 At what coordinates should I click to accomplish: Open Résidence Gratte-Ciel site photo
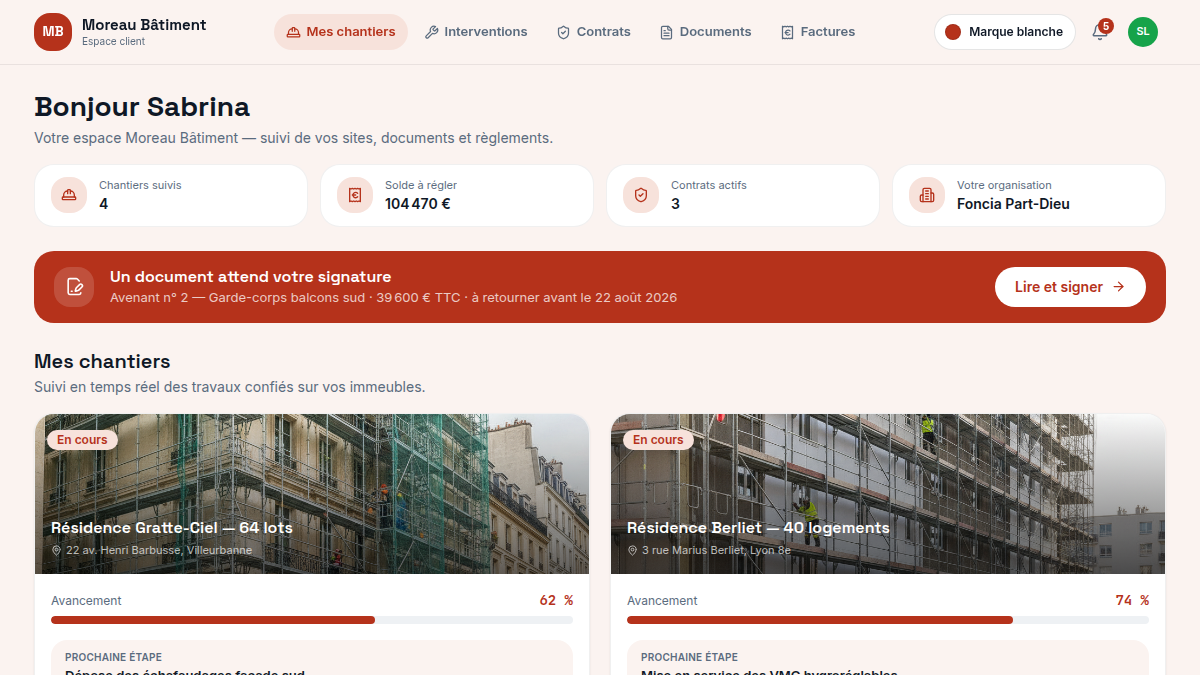[312, 494]
